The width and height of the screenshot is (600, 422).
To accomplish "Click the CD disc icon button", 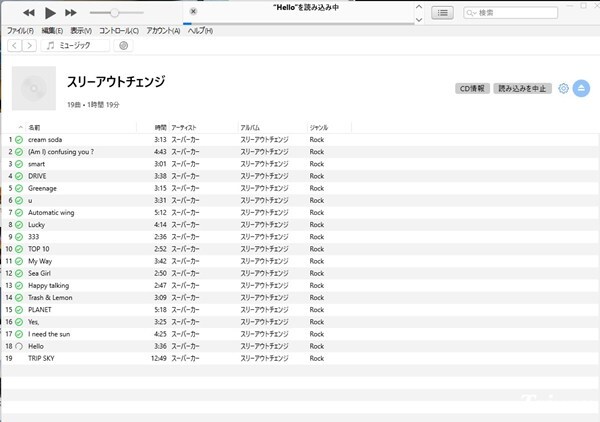I will click(x=123, y=46).
